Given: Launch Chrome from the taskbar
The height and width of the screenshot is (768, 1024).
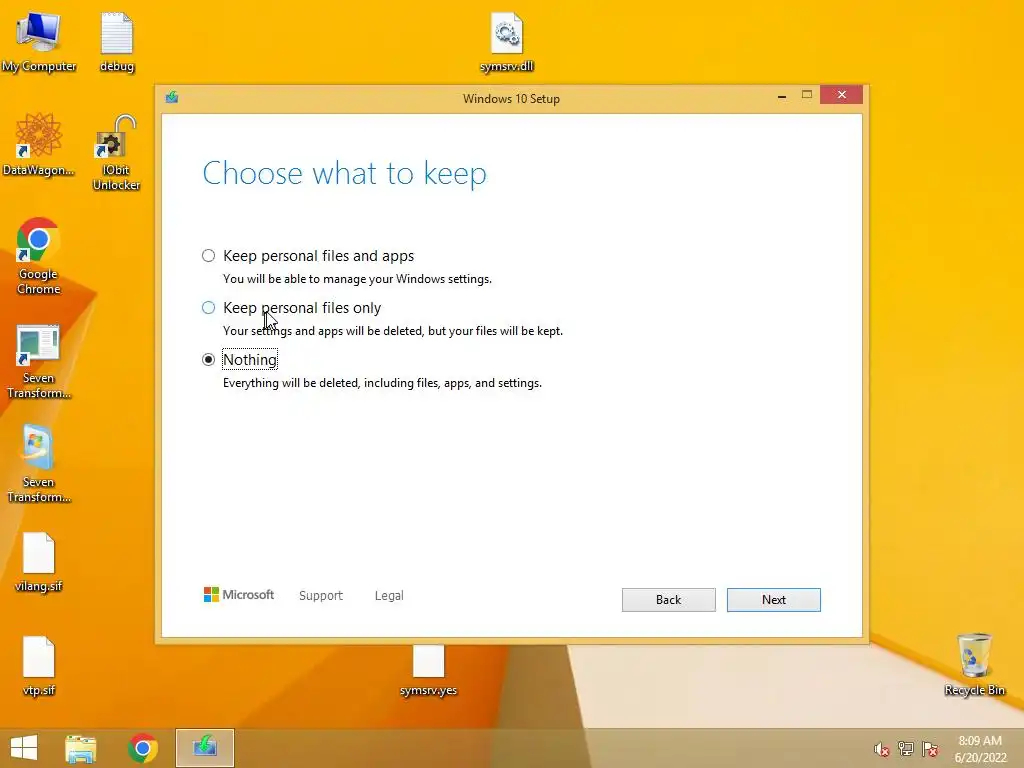Looking at the screenshot, I should click(x=142, y=748).
